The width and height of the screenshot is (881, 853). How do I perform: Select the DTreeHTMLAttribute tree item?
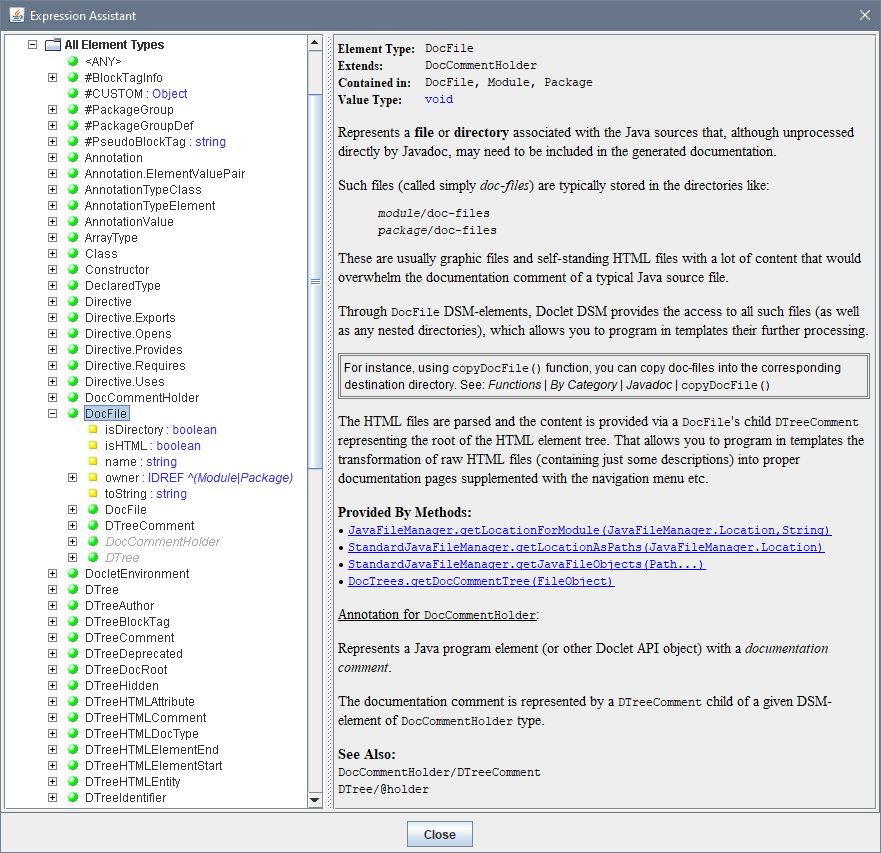tap(139, 702)
